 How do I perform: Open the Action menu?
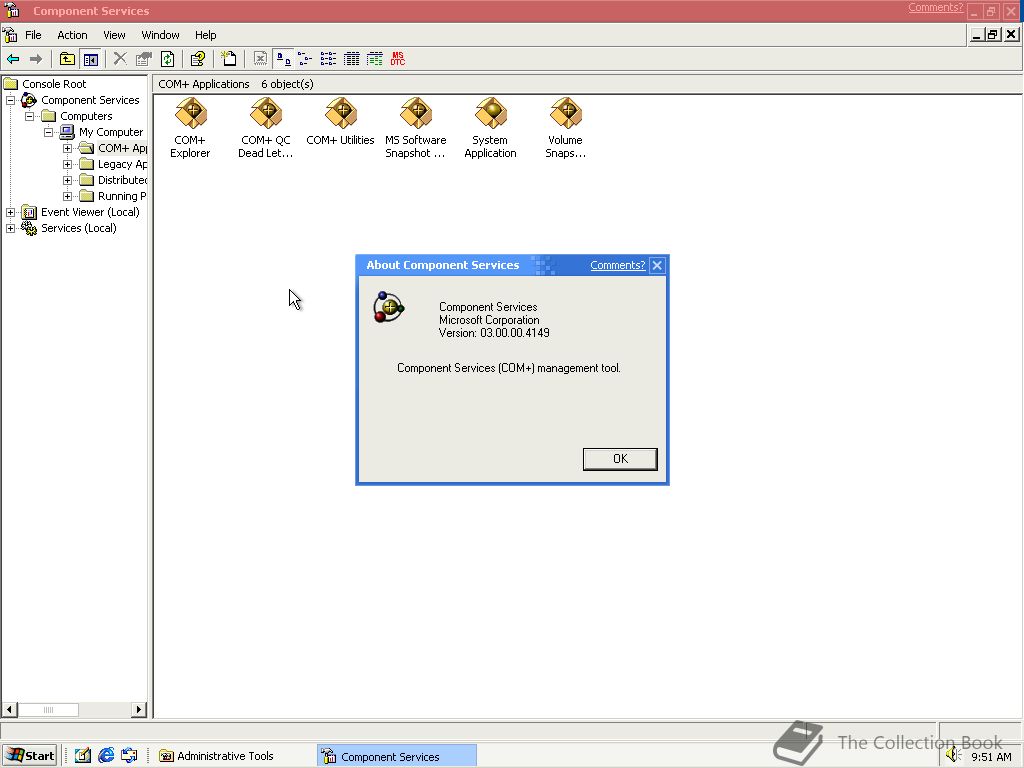point(72,35)
